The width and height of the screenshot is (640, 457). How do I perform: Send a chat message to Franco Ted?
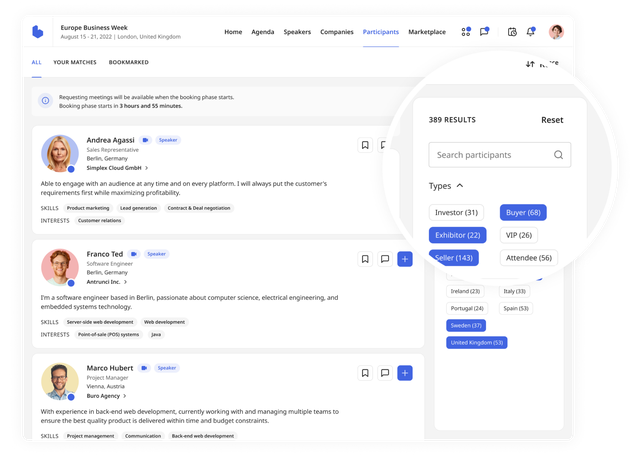(x=385, y=259)
